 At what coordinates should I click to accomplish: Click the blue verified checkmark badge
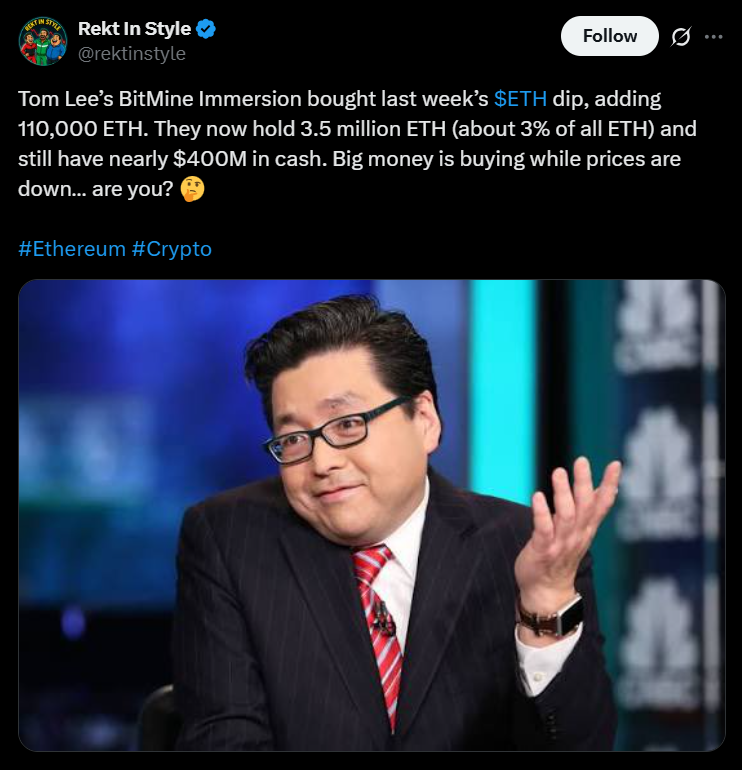[x=206, y=29]
